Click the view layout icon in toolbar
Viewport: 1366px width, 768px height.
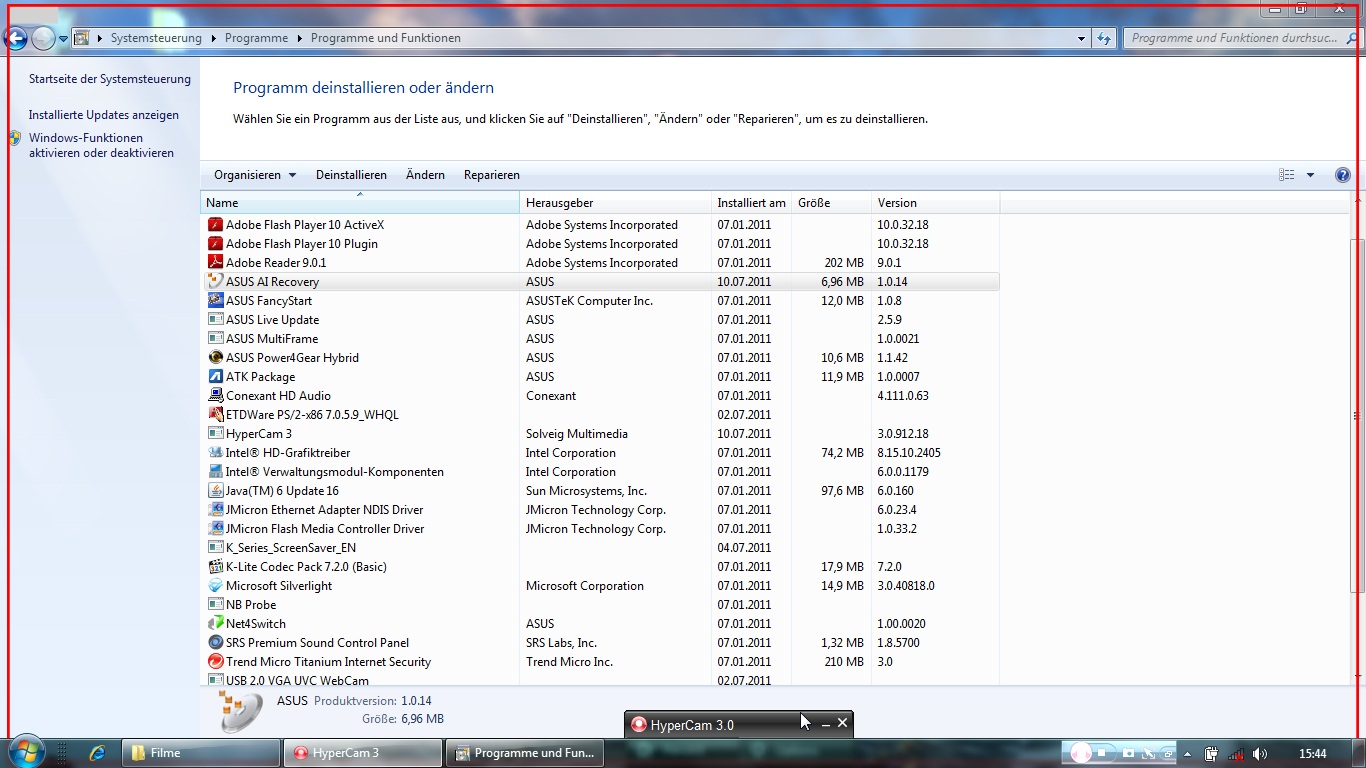(1287, 175)
